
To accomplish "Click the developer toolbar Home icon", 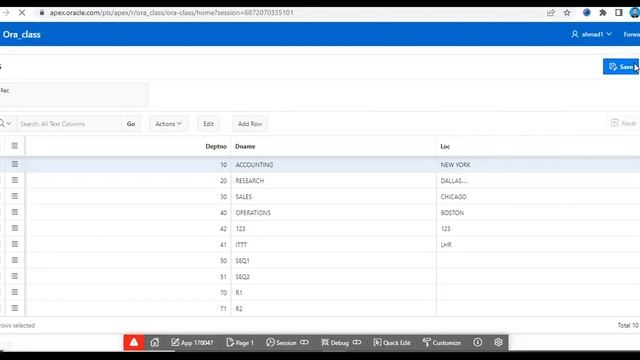I will tap(155, 342).
